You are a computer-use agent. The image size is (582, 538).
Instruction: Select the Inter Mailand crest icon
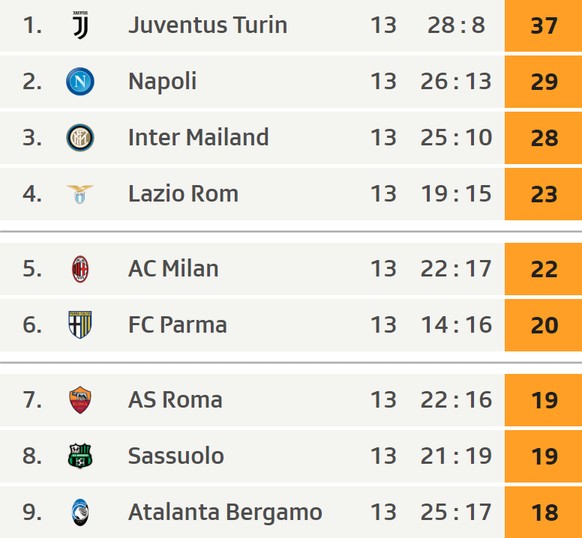click(x=80, y=138)
